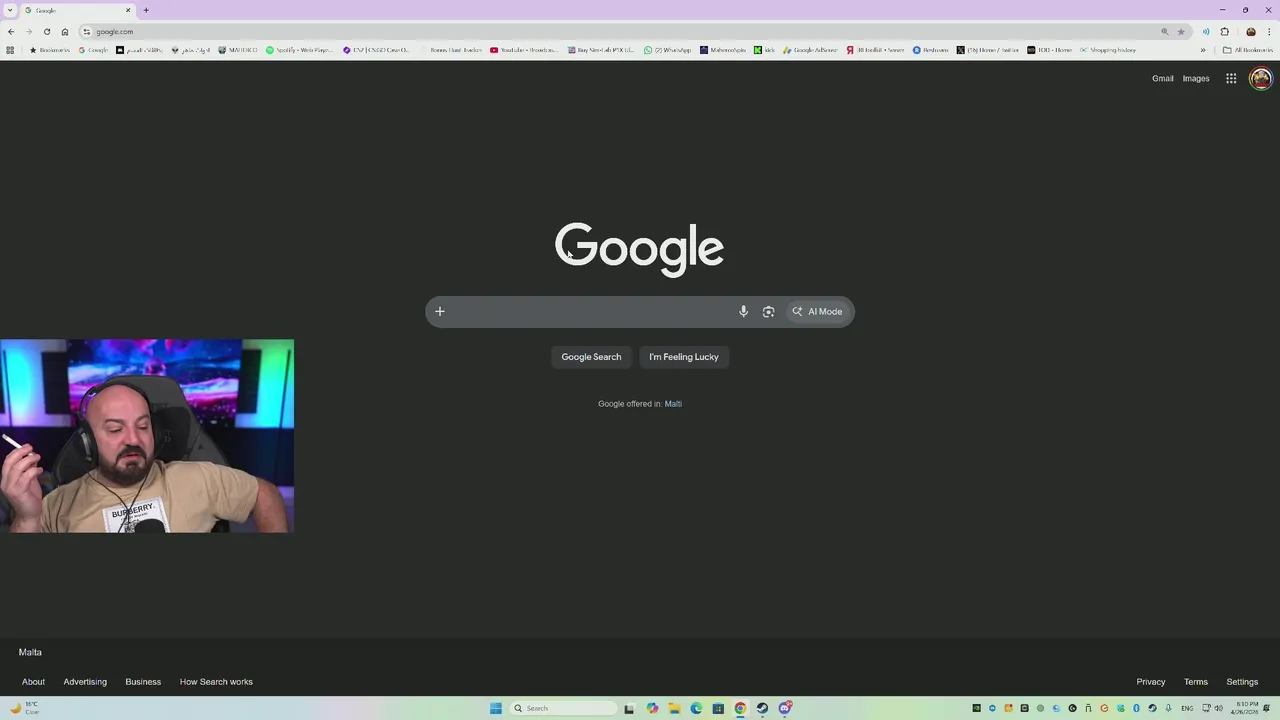Open Steam from the taskbar
The width and height of the screenshot is (1280, 720).
point(762,708)
